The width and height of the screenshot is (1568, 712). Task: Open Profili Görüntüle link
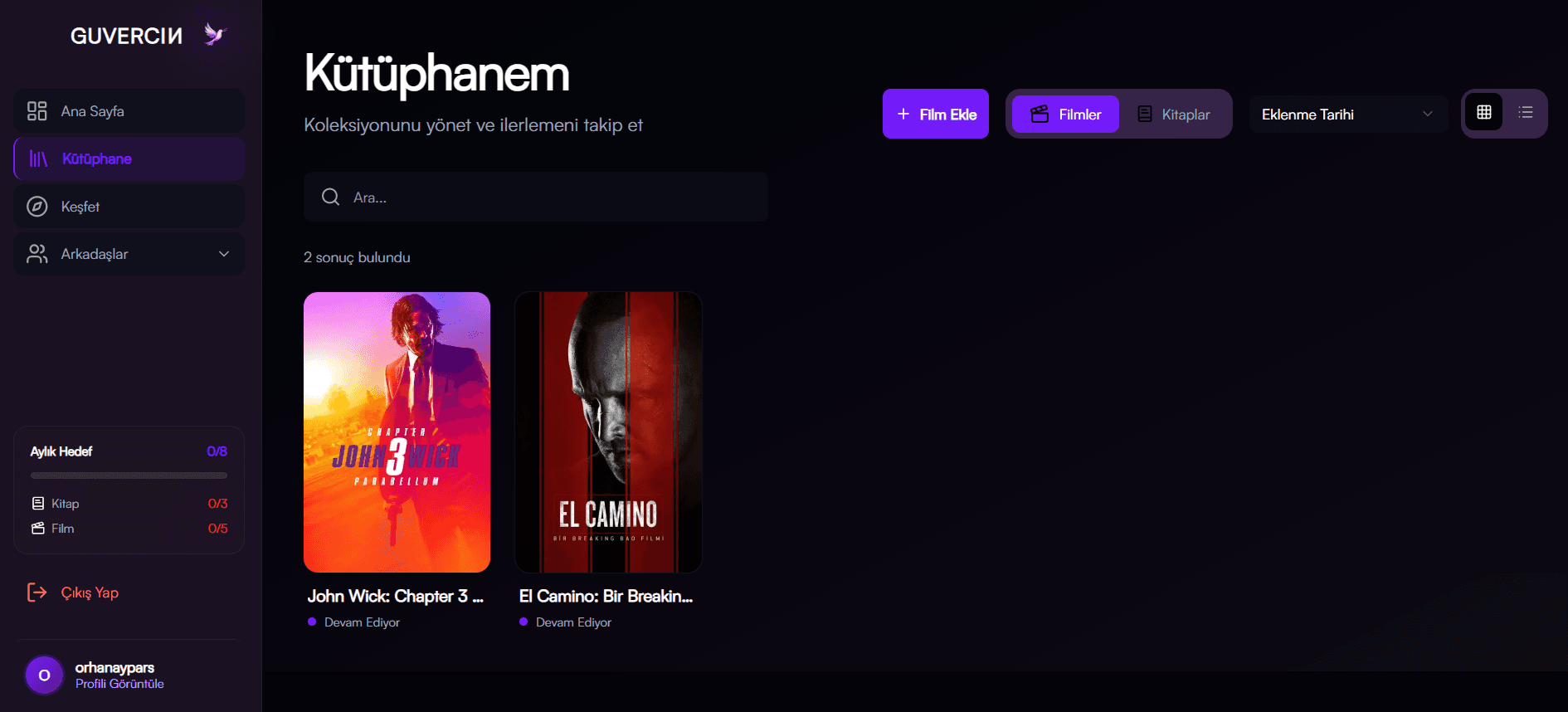coord(119,684)
